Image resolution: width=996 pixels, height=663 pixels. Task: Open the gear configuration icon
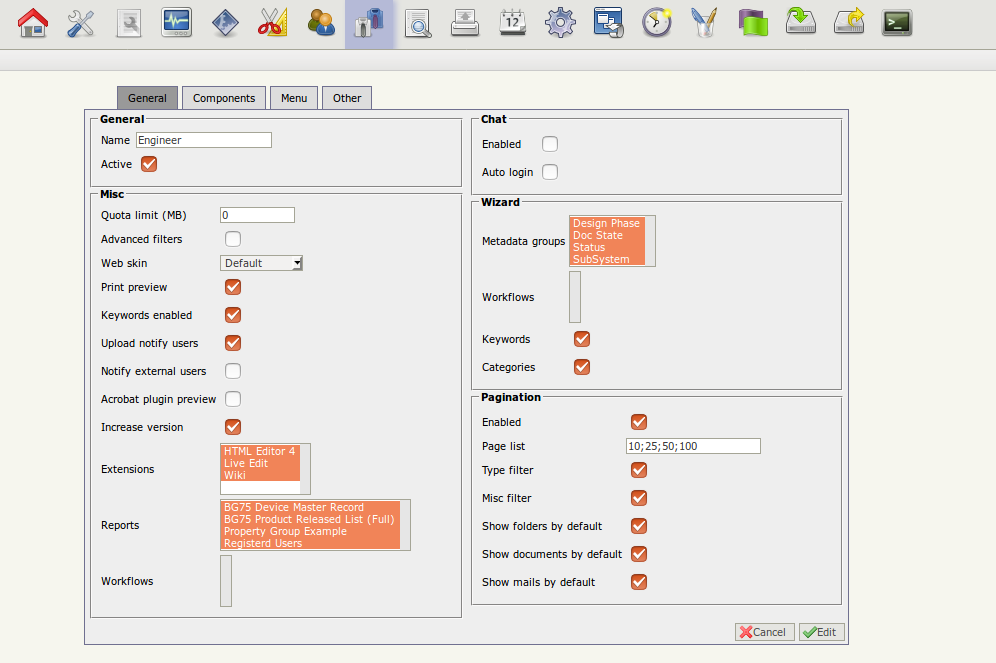click(560, 22)
